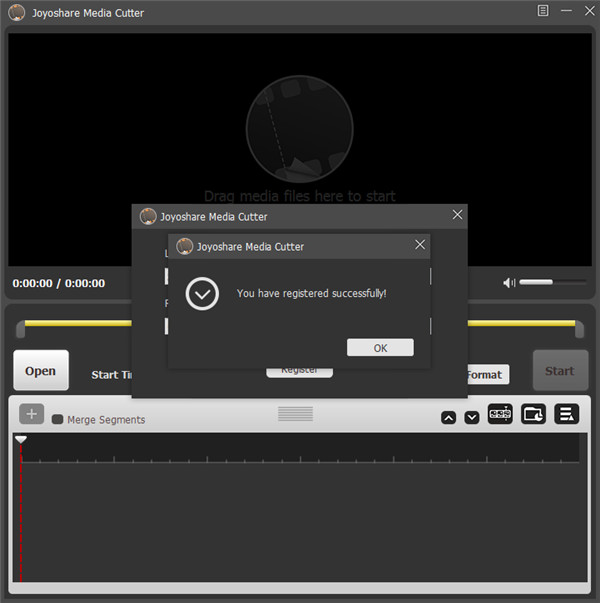Screen dimensions: 600x603
Task: Click the white timeline playhead marker
Action: 20,439
